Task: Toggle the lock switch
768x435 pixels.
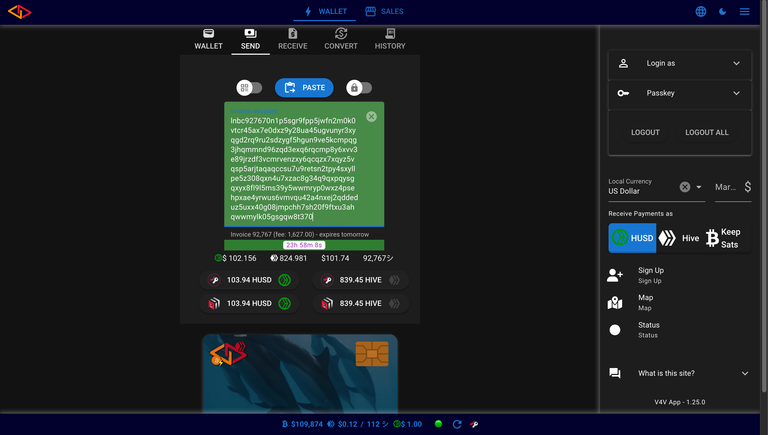Action: 359,88
